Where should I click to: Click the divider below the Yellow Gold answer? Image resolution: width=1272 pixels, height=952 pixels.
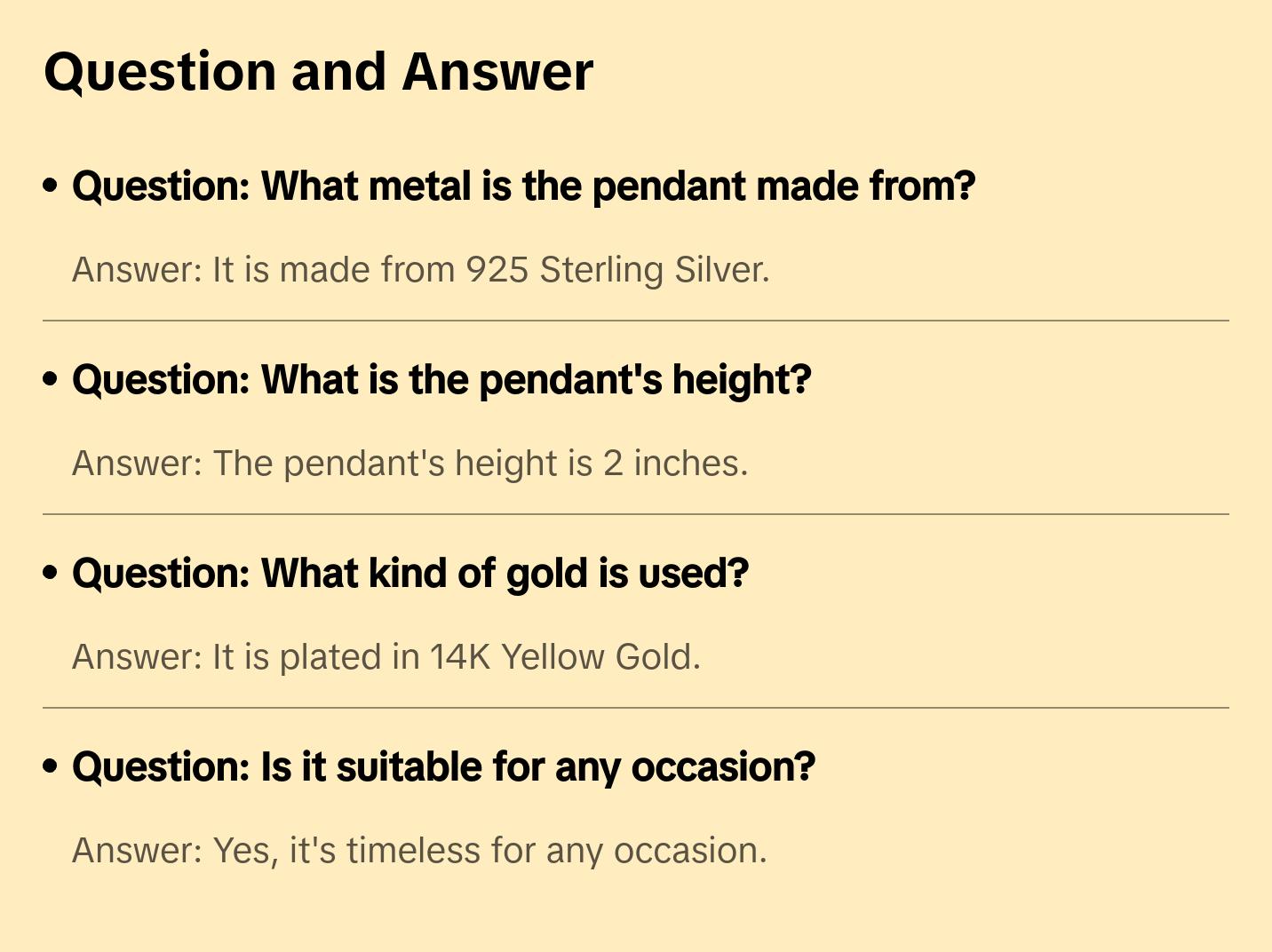pos(636,708)
